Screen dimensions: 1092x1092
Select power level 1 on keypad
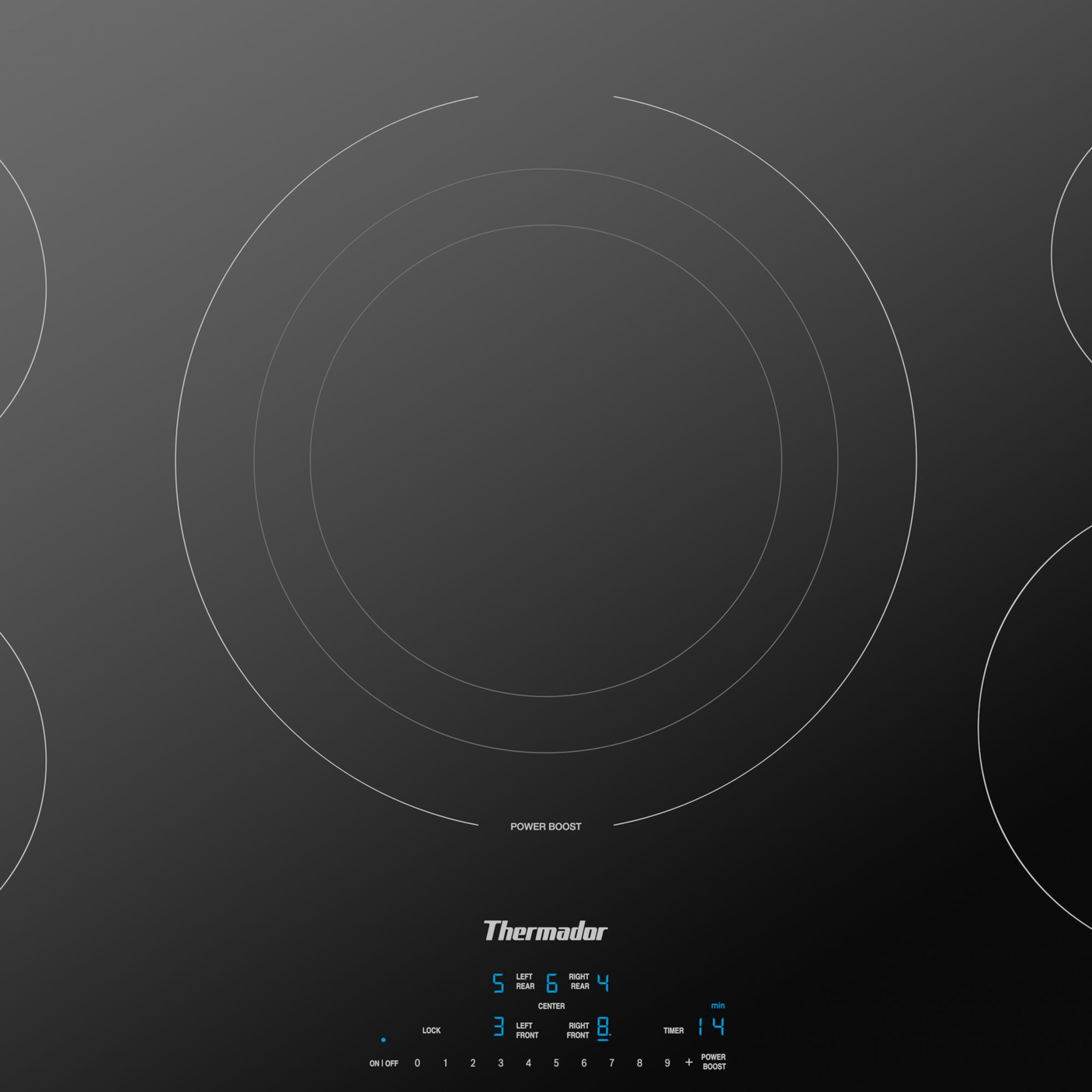445,1063
